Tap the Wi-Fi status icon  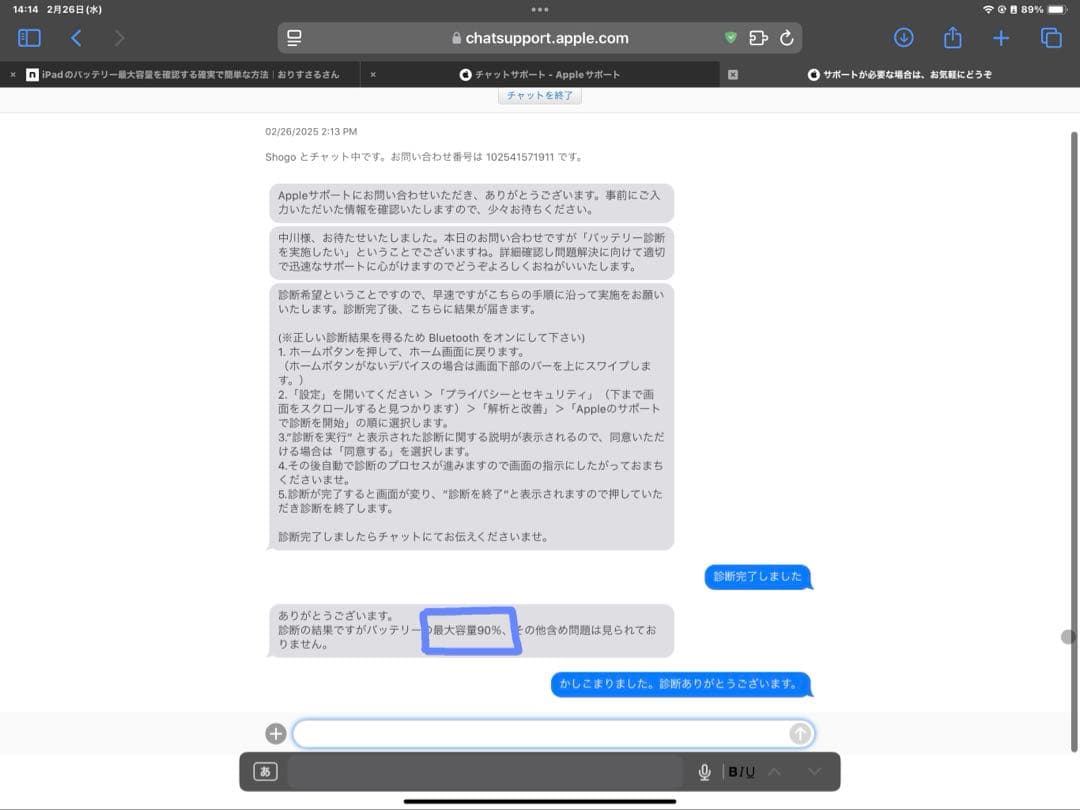988,10
